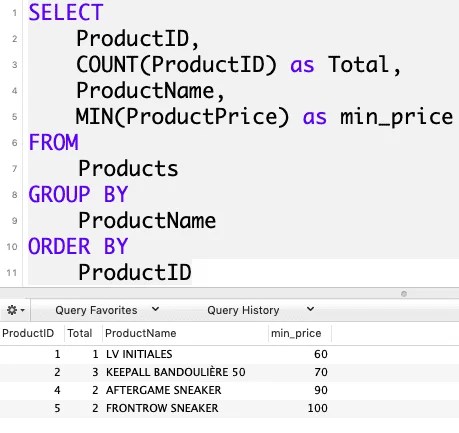
Task: Click line number 5 in the gutter
Action: tap(14, 117)
